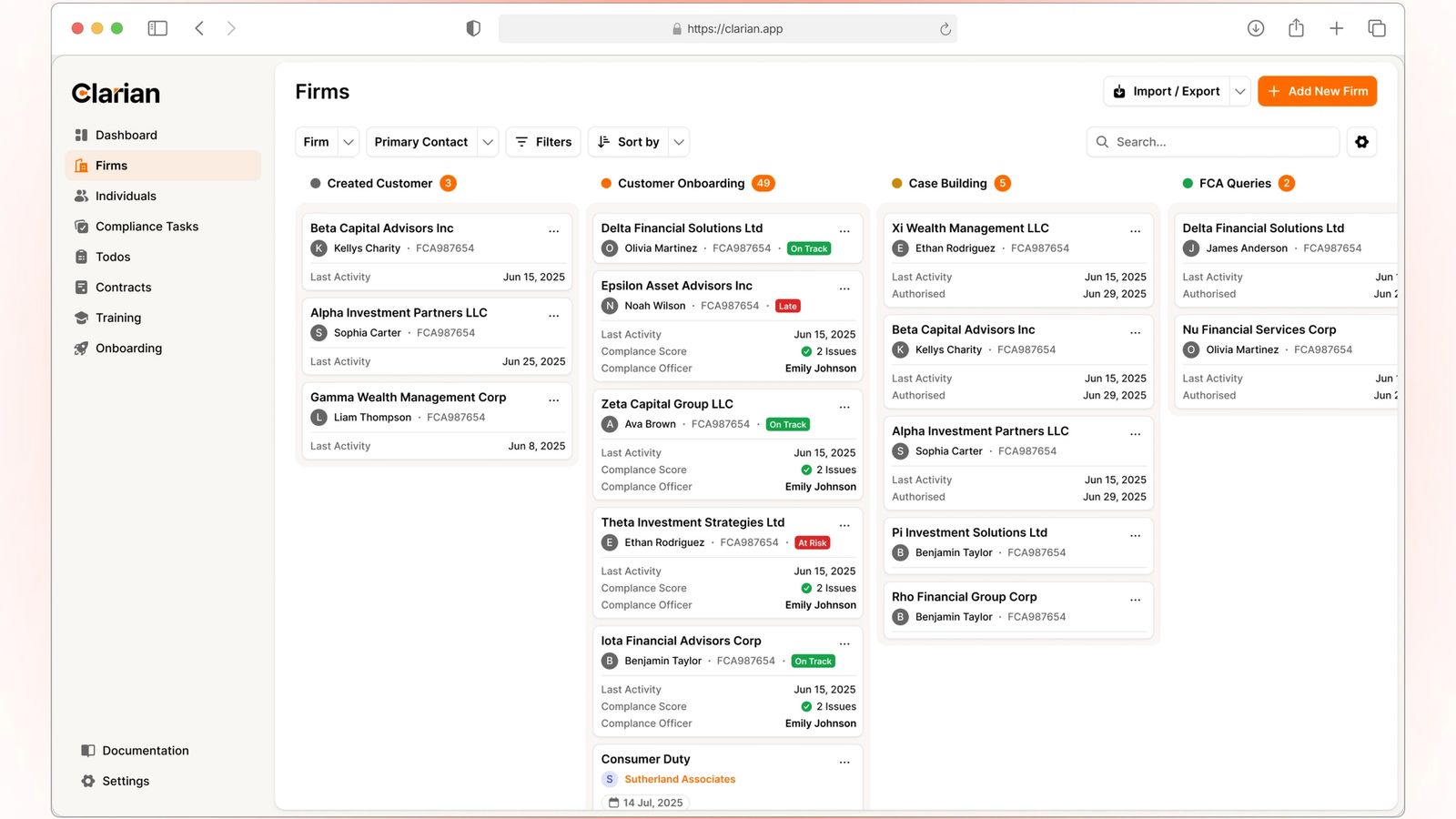Reload the page using the refresh icon
Image resolution: width=1456 pixels, height=819 pixels.
tap(945, 29)
